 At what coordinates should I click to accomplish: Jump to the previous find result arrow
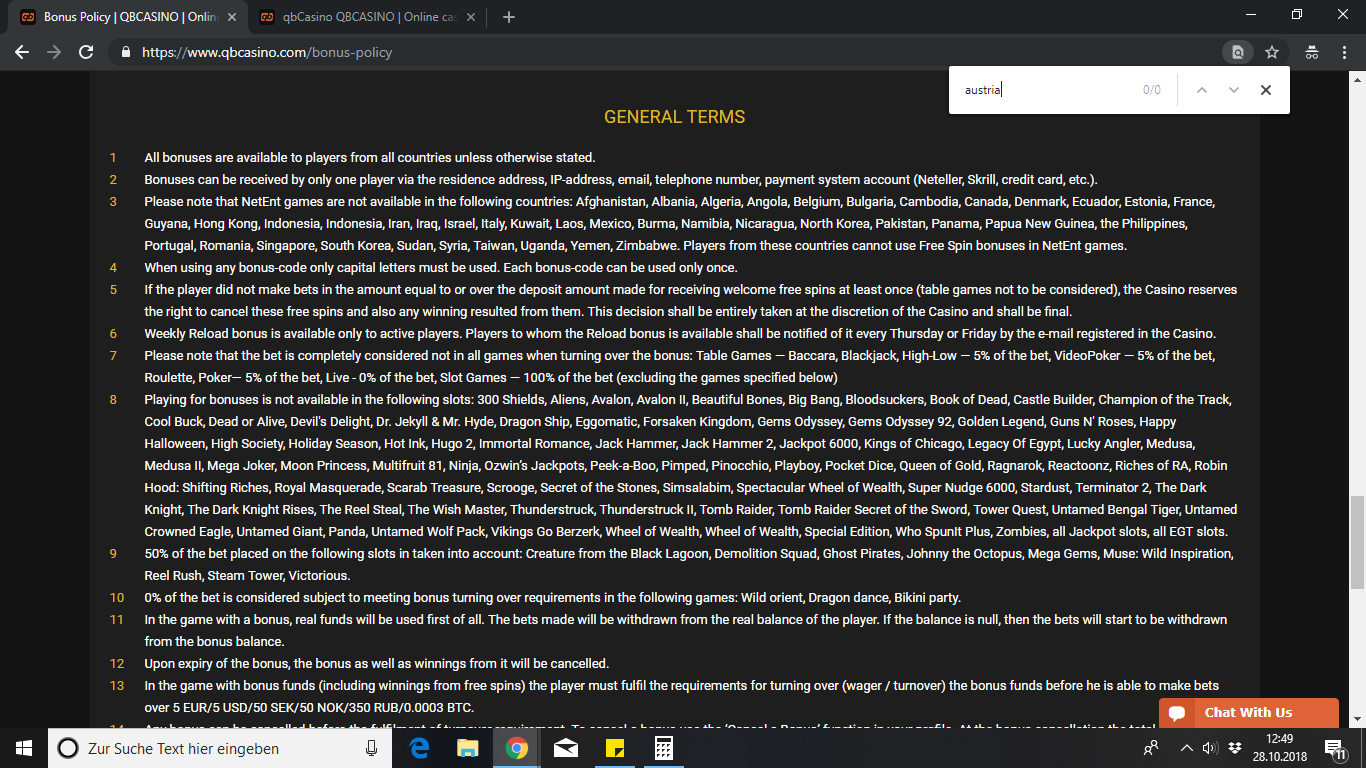coord(1202,90)
